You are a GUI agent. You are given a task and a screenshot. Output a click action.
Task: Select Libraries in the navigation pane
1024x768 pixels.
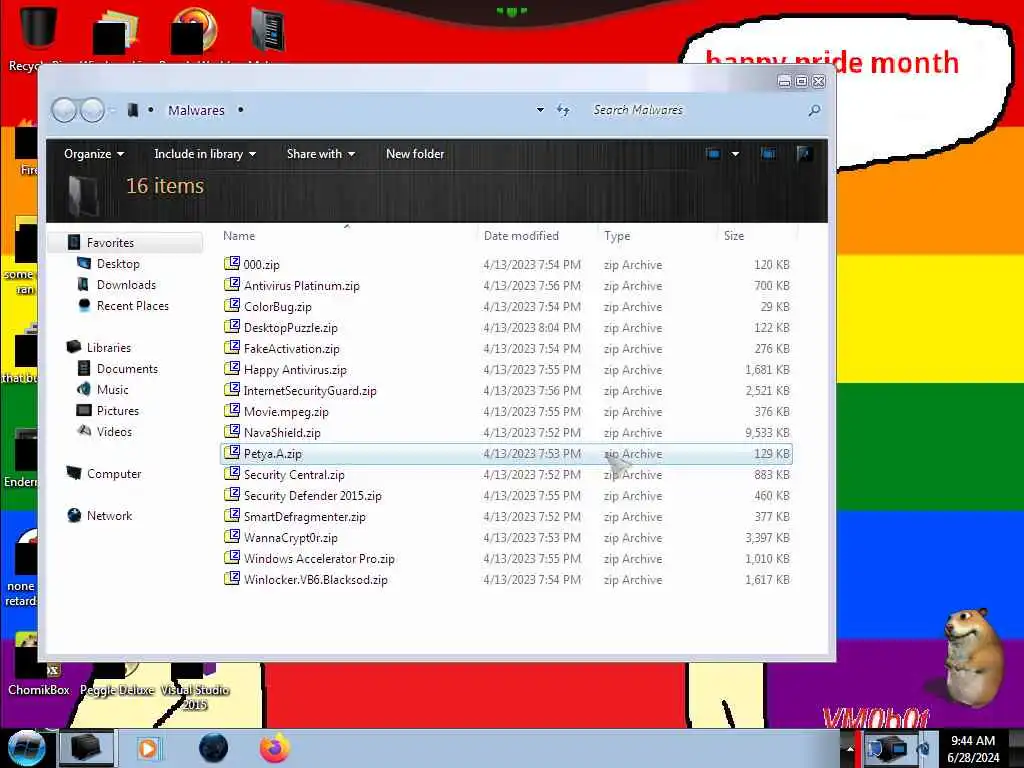[x=108, y=347]
